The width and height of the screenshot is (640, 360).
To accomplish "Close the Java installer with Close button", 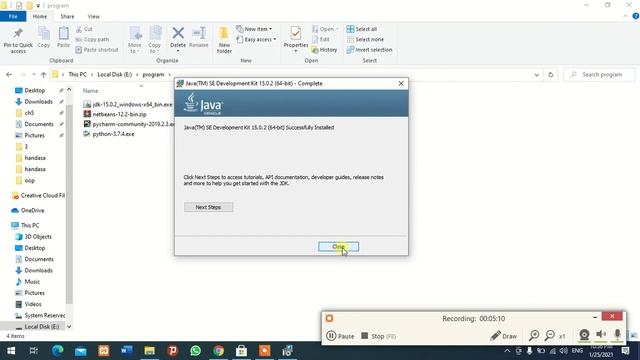I will click(x=338, y=247).
